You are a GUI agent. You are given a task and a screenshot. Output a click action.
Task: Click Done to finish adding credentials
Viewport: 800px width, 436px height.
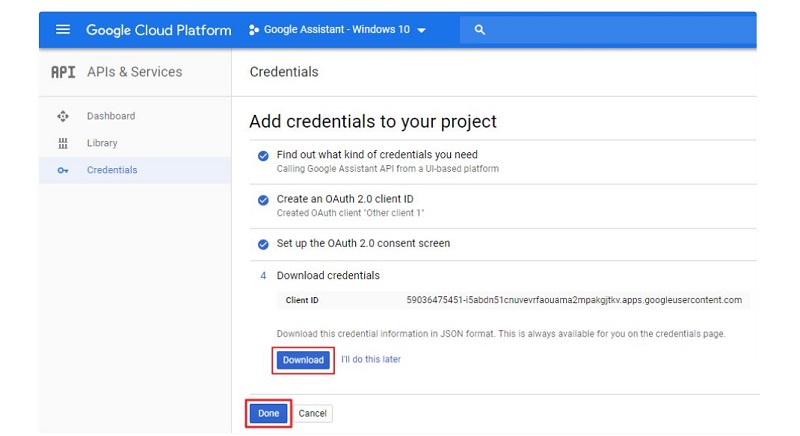pos(268,413)
